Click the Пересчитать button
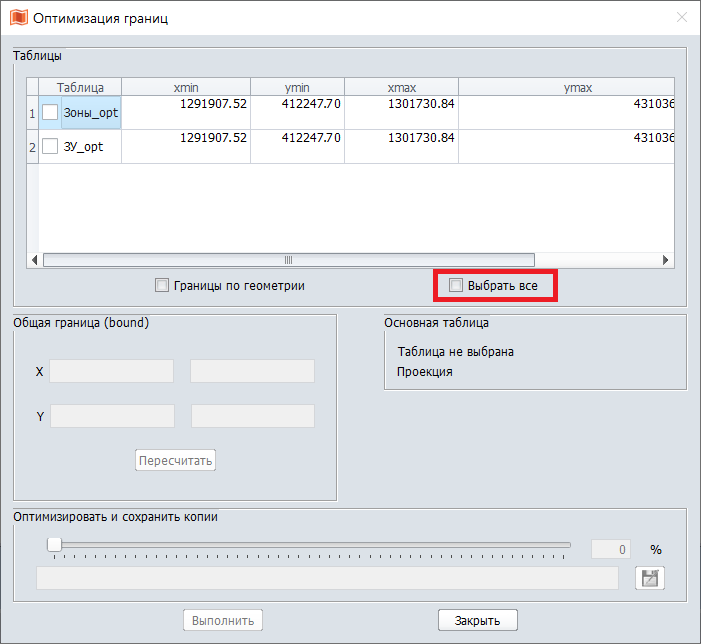 pyautogui.click(x=176, y=461)
